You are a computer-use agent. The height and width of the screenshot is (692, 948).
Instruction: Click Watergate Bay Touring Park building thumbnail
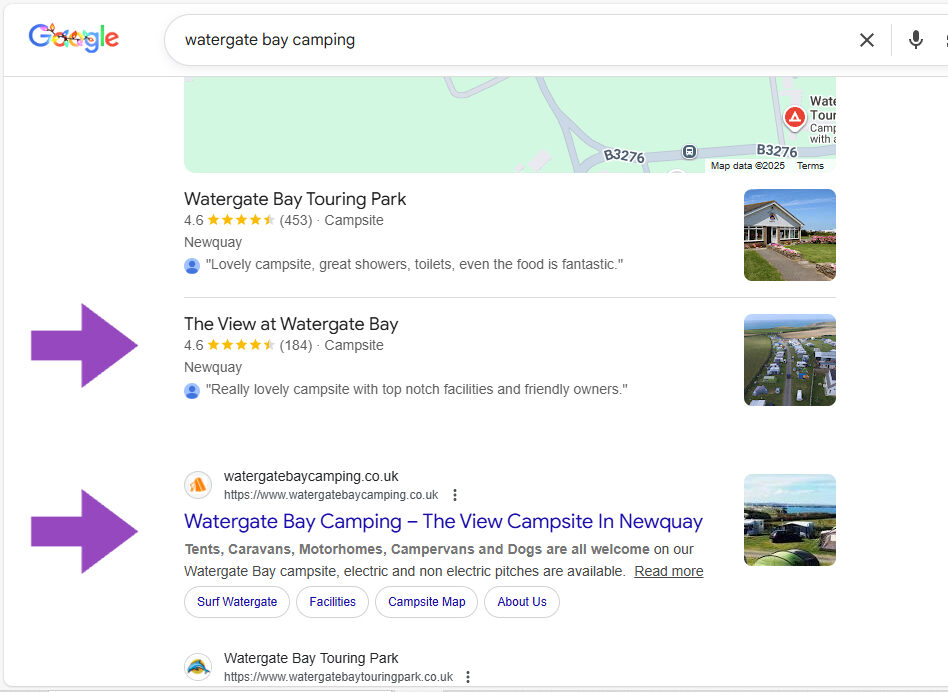point(789,235)
